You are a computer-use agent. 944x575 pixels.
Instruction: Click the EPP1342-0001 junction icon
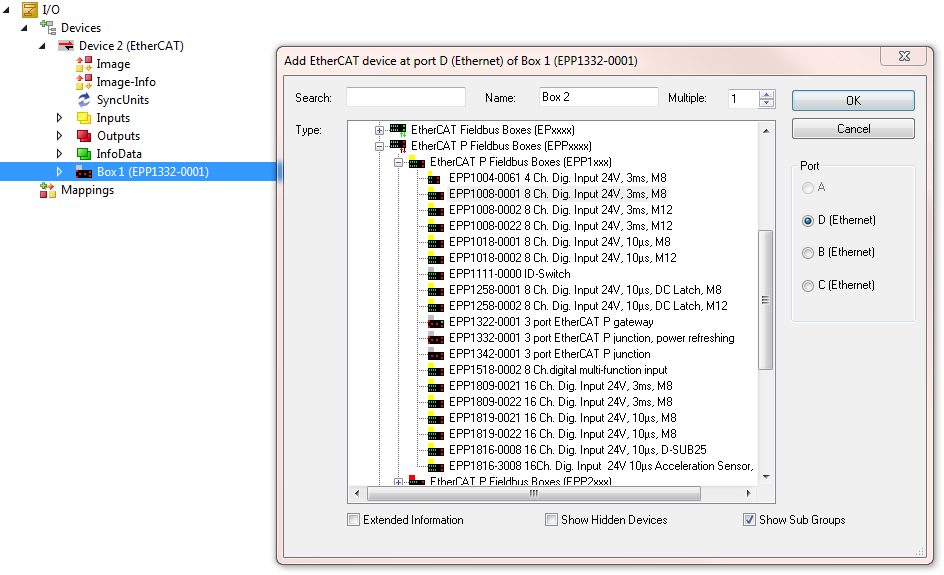436,354
